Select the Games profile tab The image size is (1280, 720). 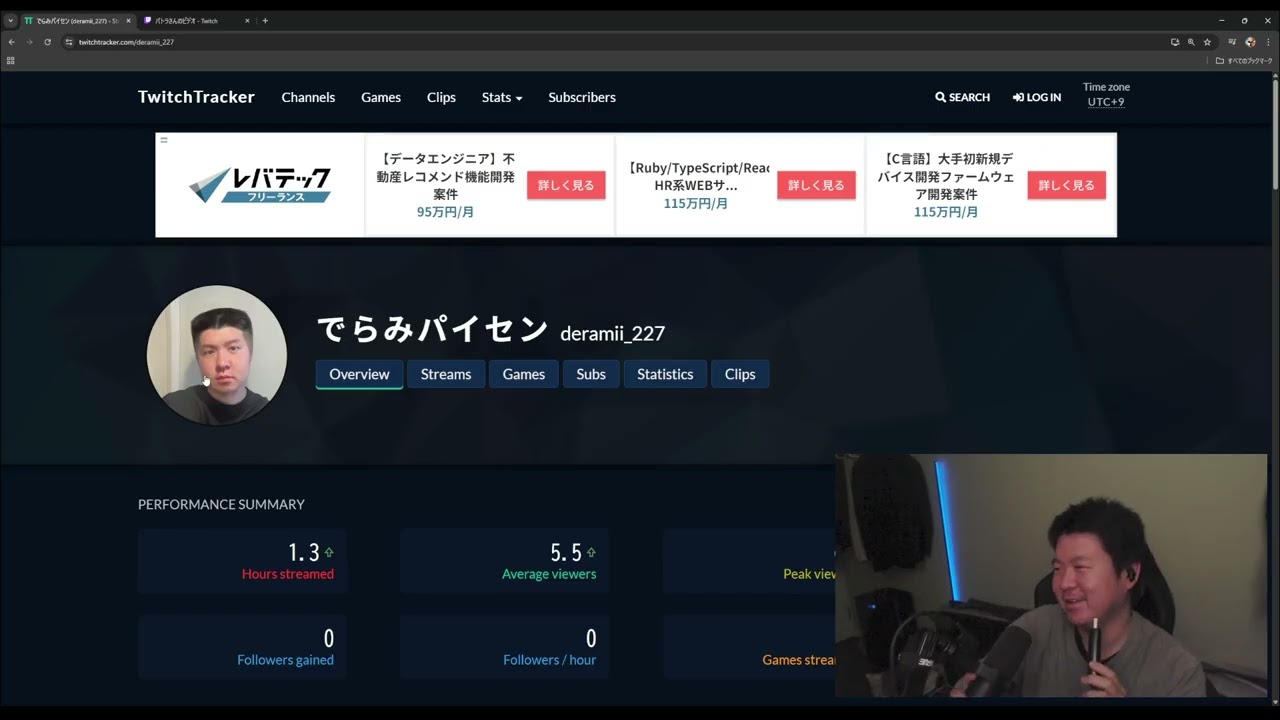pos(524,374)
